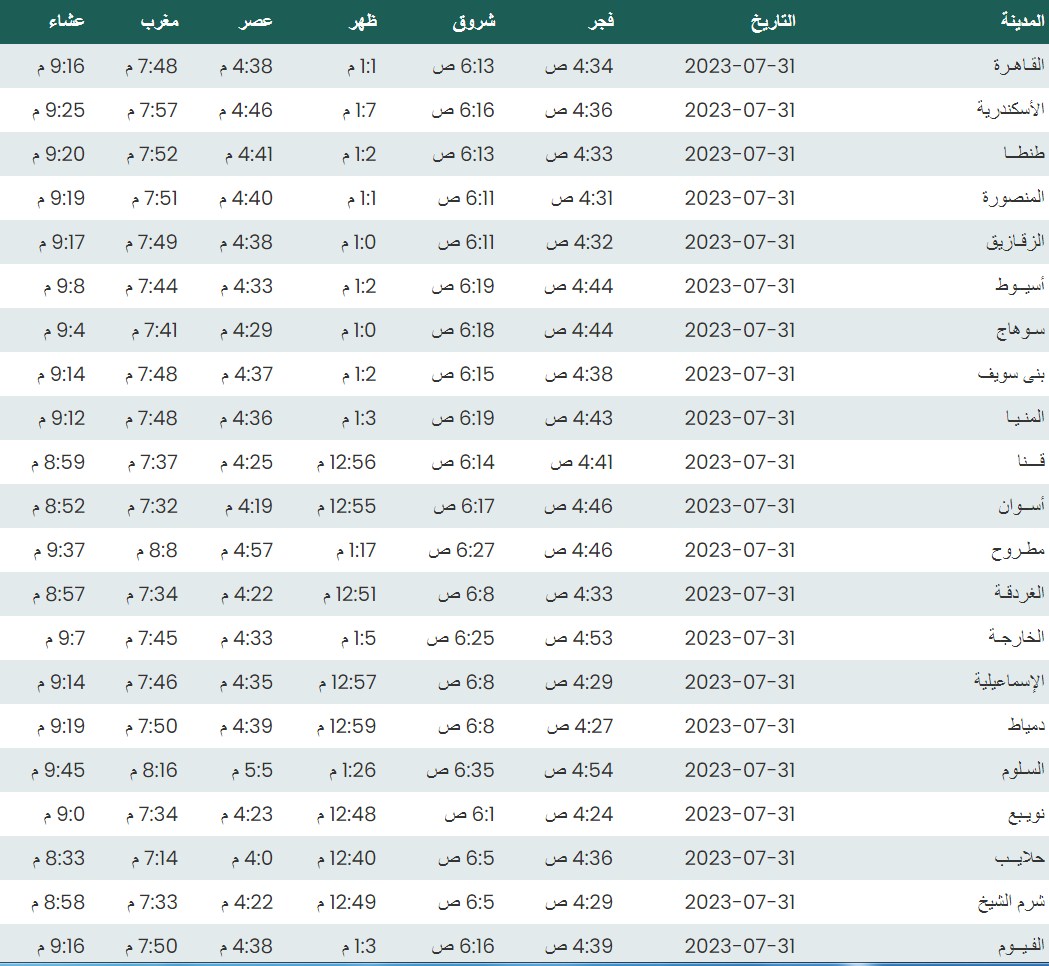Select the عصر column header

(254, 21)
